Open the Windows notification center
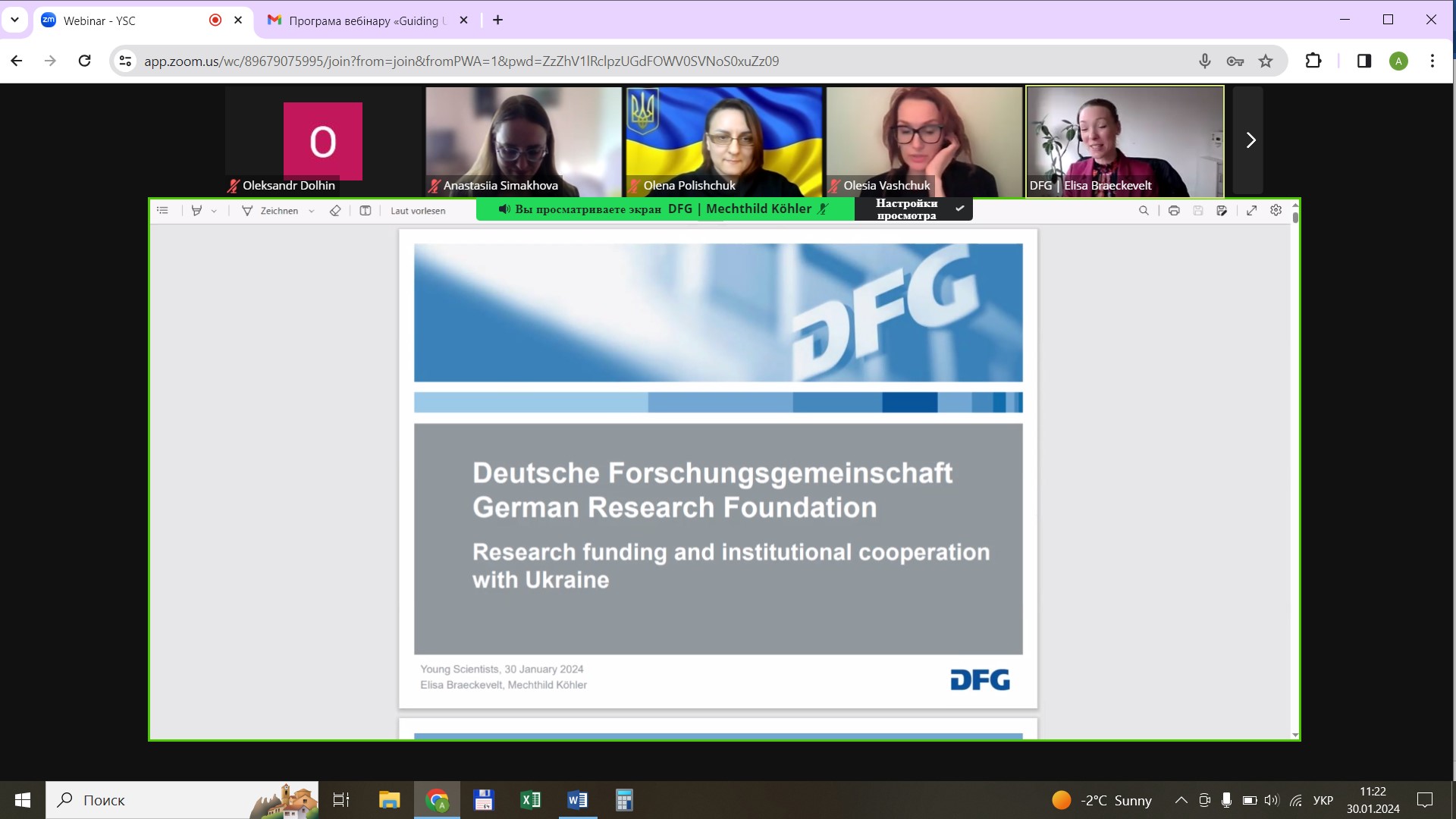Image resolution: width=1456 pixels, height=819 pixels. pos(1425,800)
